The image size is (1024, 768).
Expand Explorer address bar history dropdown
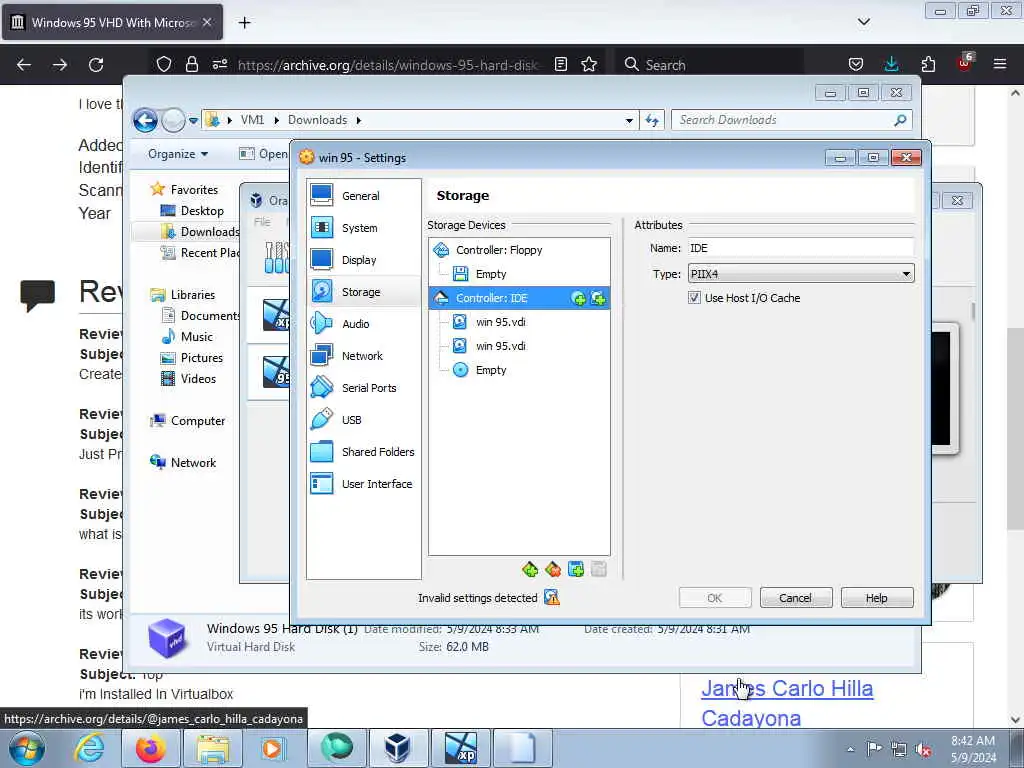pyautogui.click(x=628, y=120)
